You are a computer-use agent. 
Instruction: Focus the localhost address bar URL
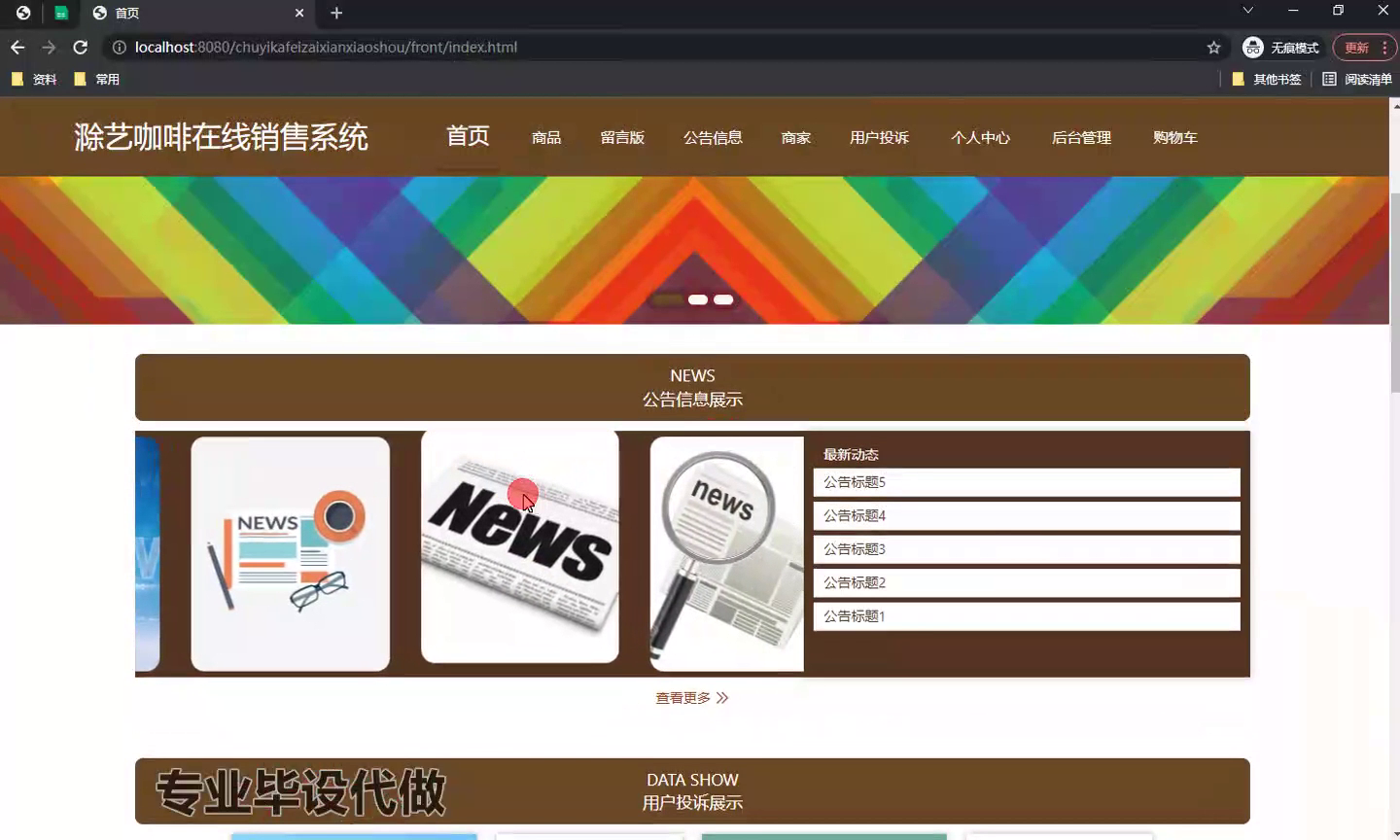click(326, 47)
